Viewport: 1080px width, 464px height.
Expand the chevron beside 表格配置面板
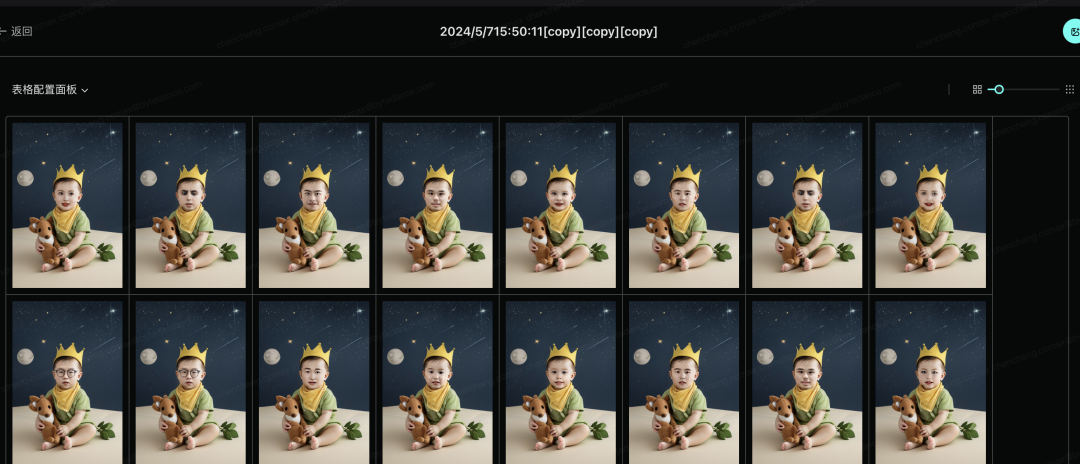(x=85, y=90)
